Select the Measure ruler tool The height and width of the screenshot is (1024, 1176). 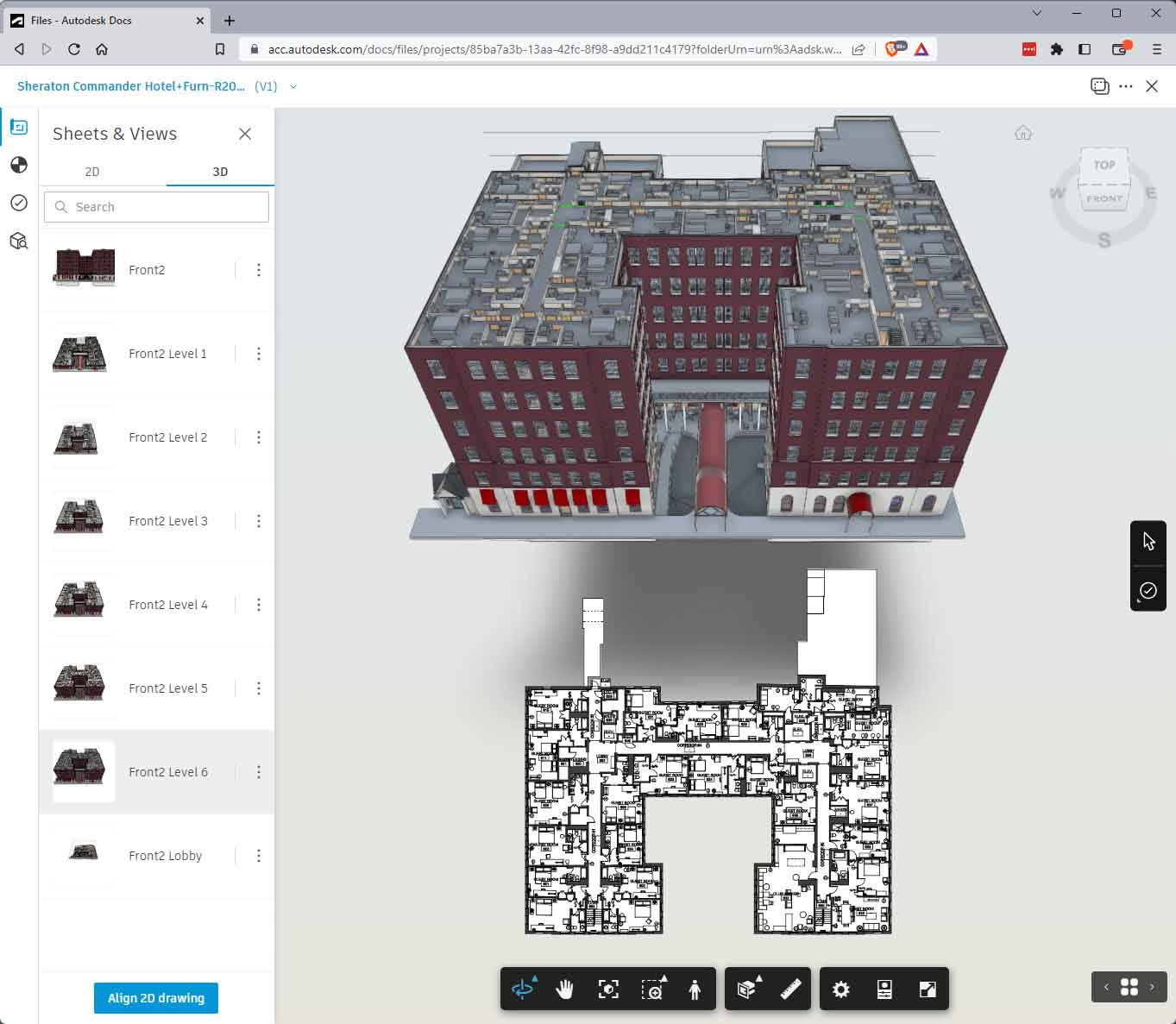pyautogui.click(x=790, y=989)
